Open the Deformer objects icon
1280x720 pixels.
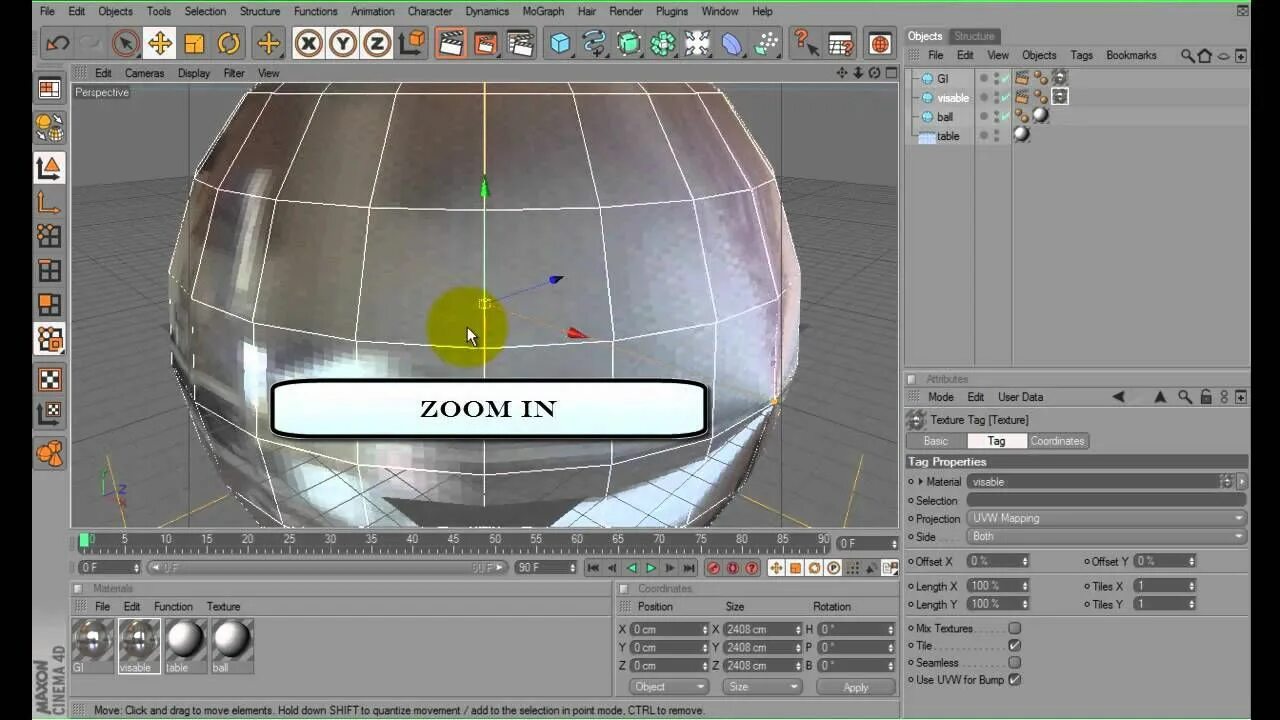click(x=733, y=43)
